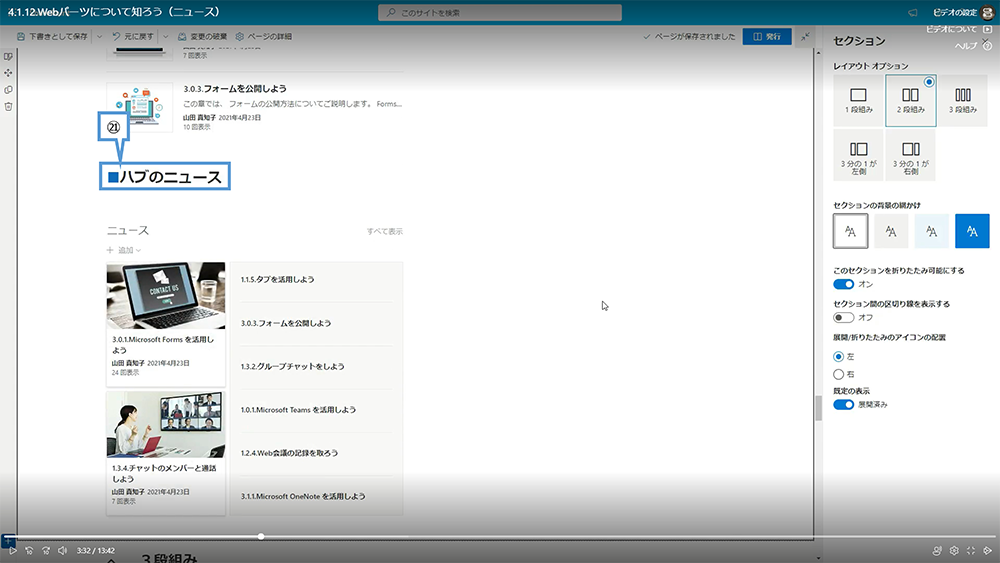
Task: Toggle 既定の表示 展開済み switch
Action: (843, 405)
